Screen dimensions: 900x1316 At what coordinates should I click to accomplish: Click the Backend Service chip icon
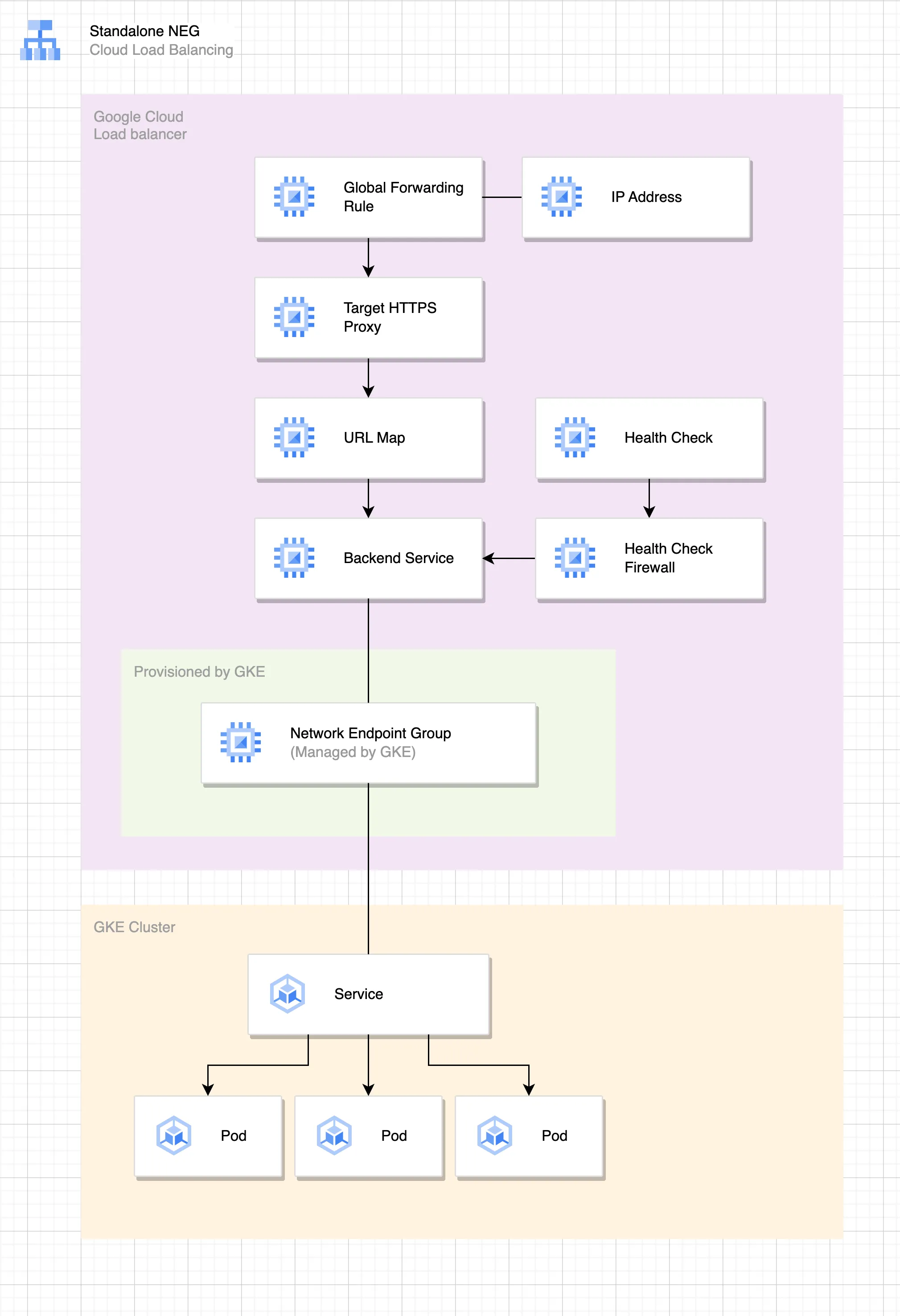click(294, 558)
